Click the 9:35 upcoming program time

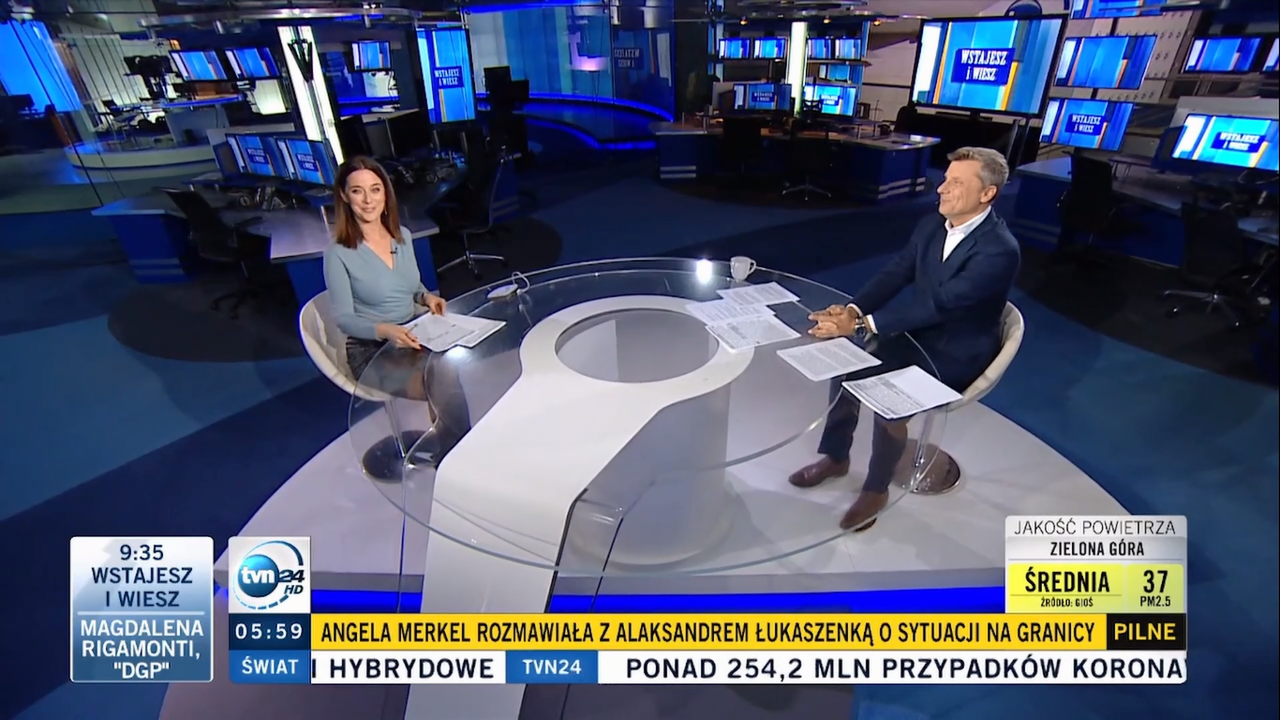[141, 552]
